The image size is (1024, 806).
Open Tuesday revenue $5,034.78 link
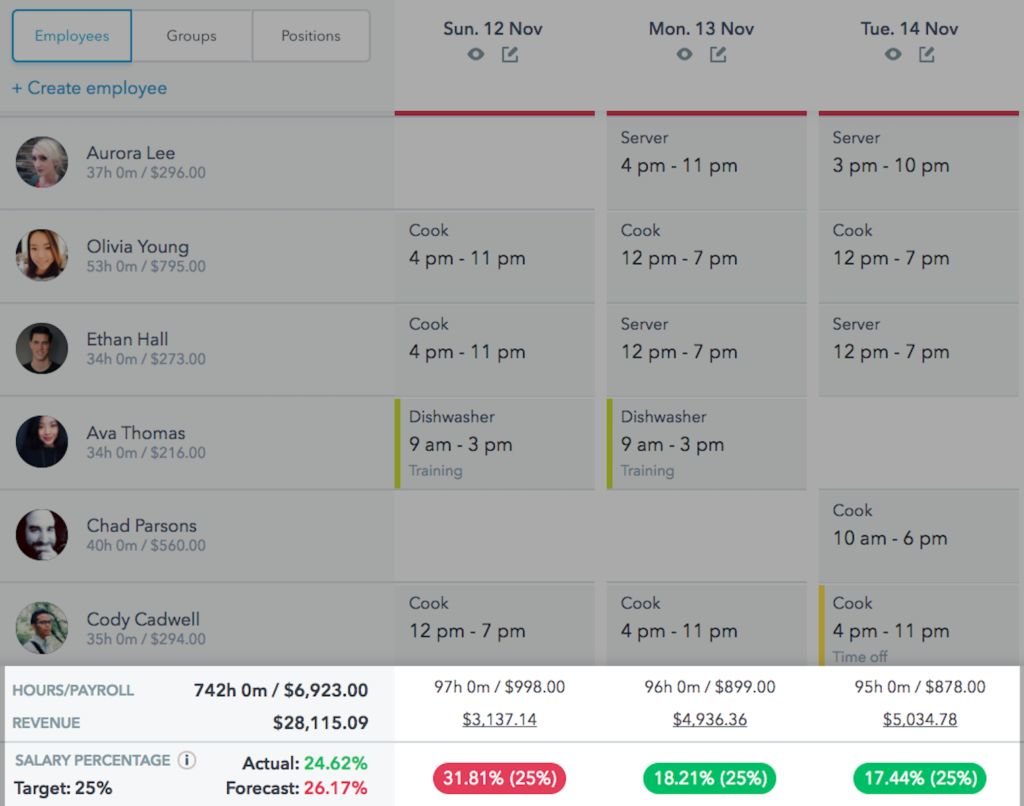coord(920,720)
